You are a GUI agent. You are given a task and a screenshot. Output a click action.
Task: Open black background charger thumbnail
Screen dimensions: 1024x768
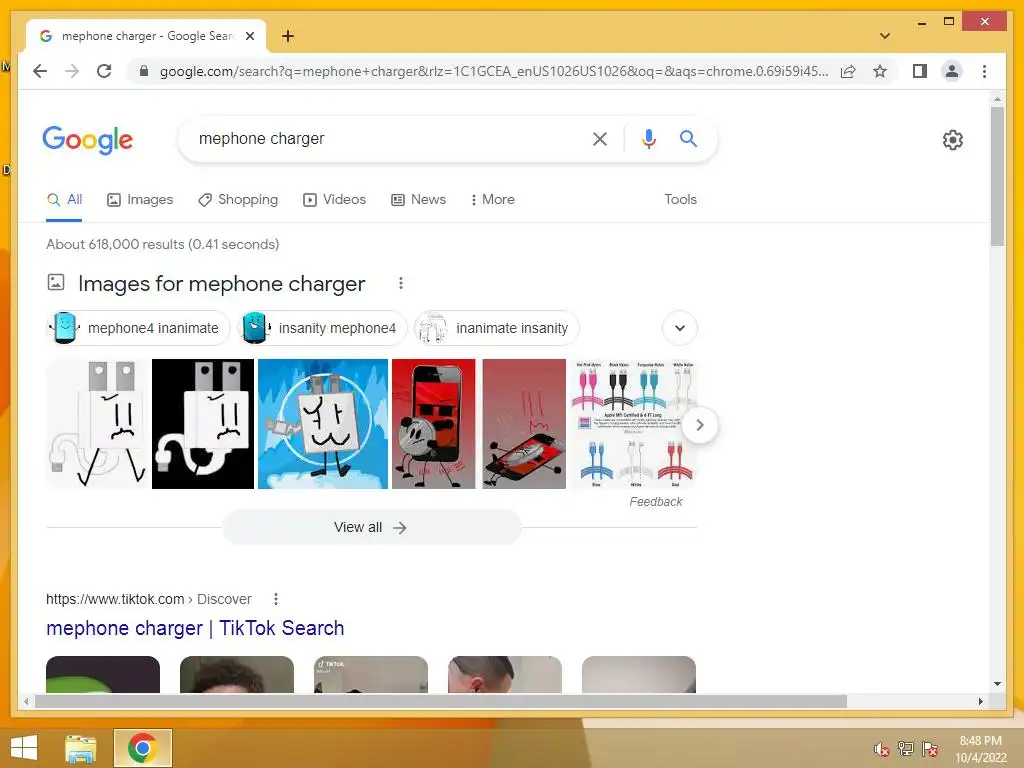click(203, 423)
